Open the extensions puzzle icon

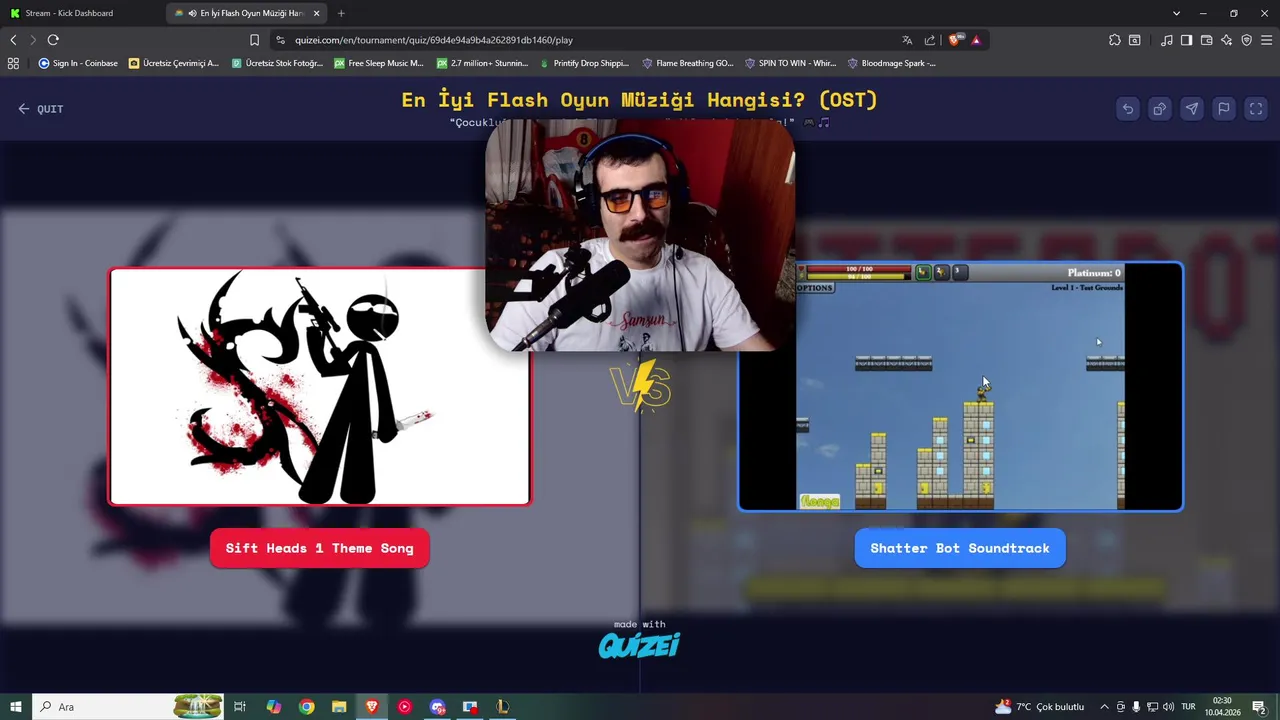(x=1115, y=40)
